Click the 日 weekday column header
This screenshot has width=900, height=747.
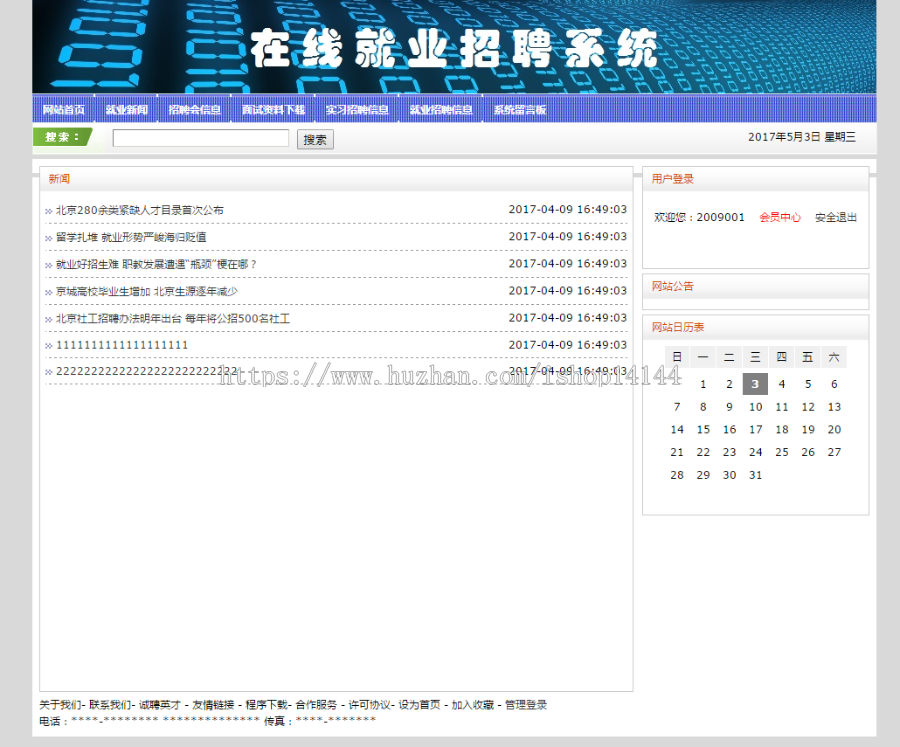(x=677, y=357)
